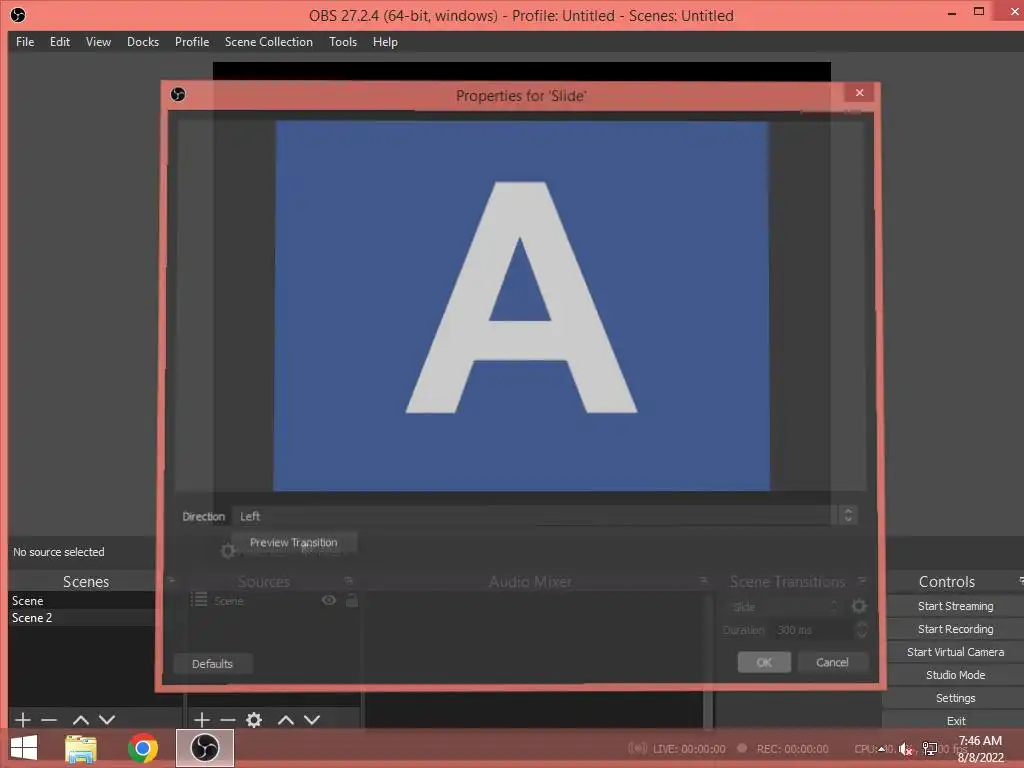The width and height of the screenshot is (1024, 768).
Task: Open the Direction dropdown showing Left
Action: (x=545, y=516)
